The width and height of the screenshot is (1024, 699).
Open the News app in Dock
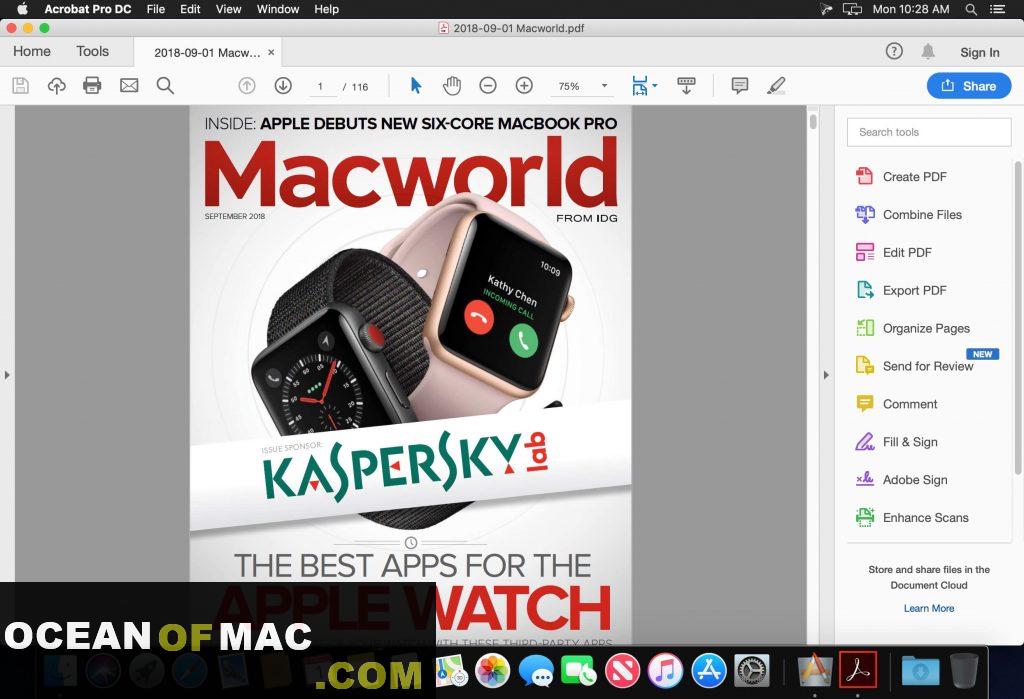[622, 671]
